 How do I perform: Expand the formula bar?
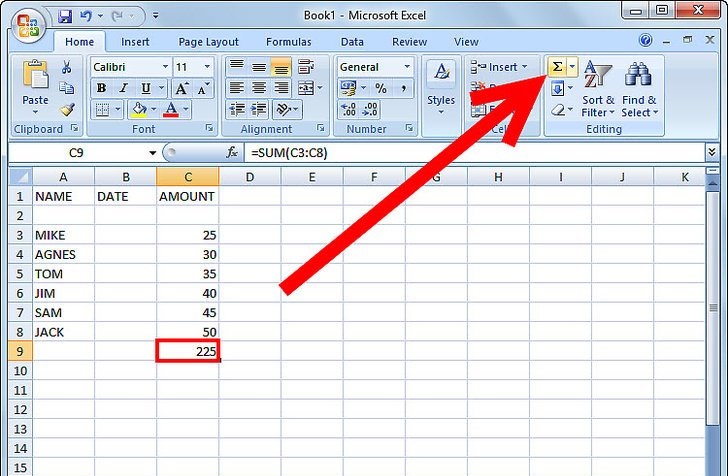tap(712, 152)
